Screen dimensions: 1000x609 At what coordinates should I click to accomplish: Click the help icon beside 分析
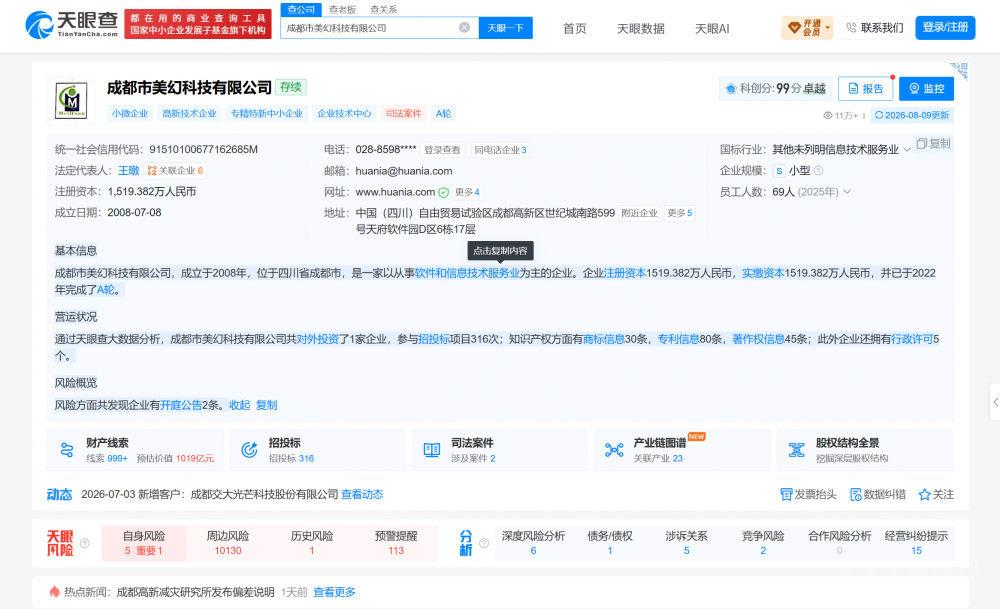484,543
